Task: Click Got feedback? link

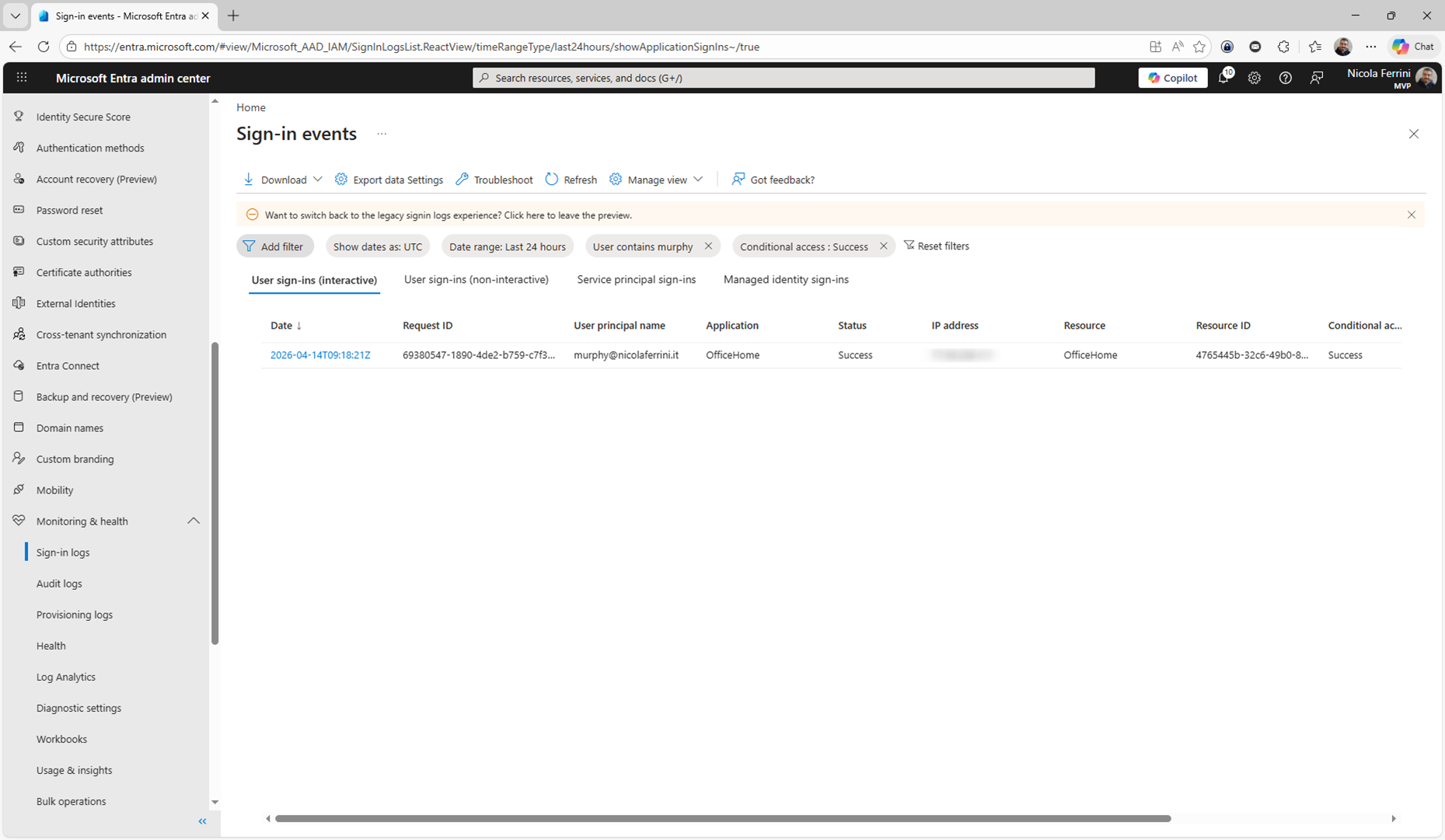Action: [x=773, y=180]
